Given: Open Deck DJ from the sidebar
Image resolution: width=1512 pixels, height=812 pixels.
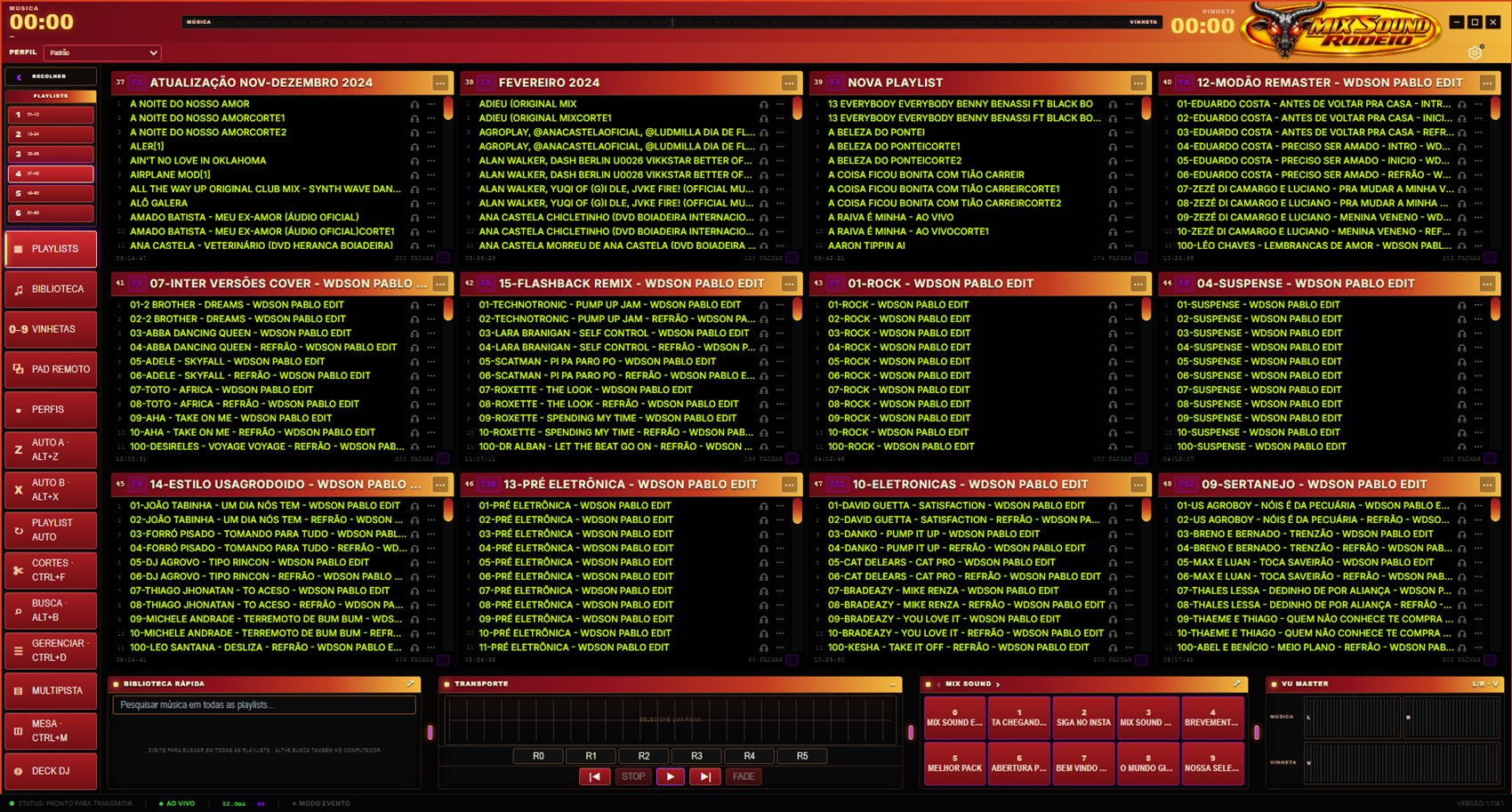Looking at the screenshot, I should click(51, 771).
